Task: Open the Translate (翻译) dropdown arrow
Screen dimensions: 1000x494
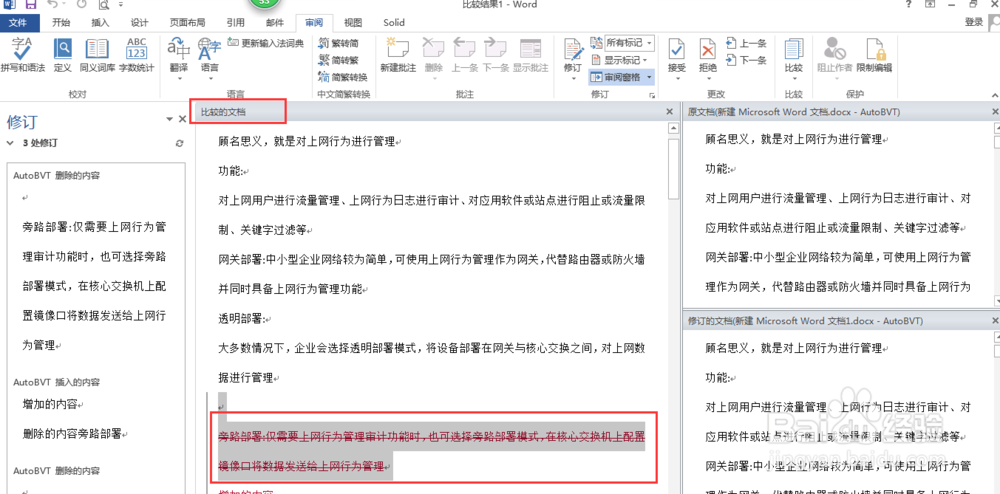Action: pyautogui.click(x=179, y=79)
